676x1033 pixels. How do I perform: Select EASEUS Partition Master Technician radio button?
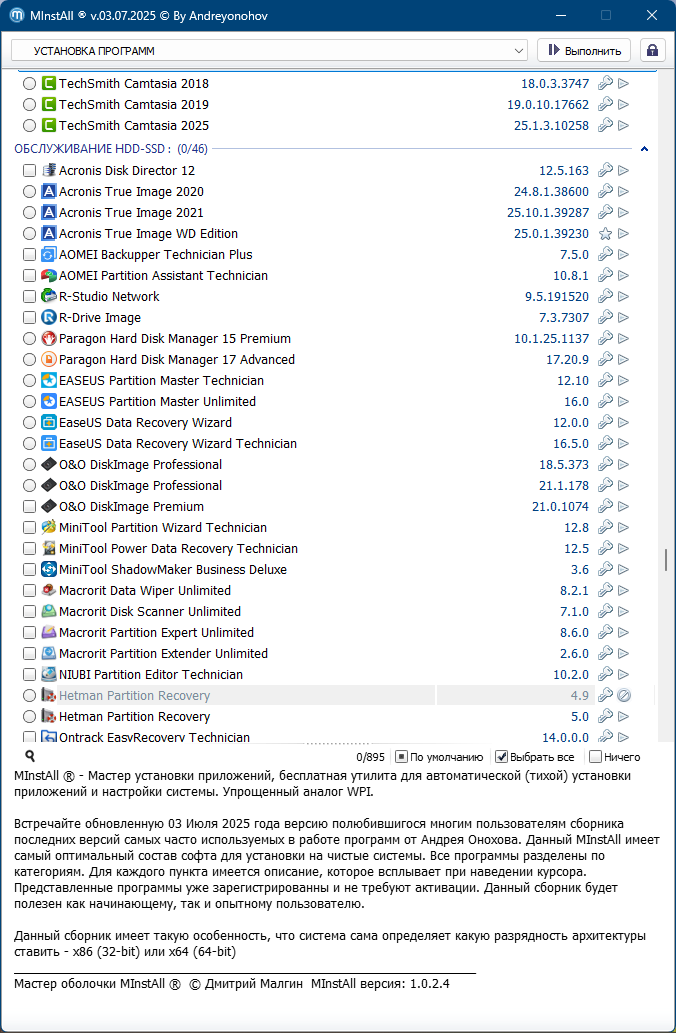pyautogui.click(x=29, y=381)
